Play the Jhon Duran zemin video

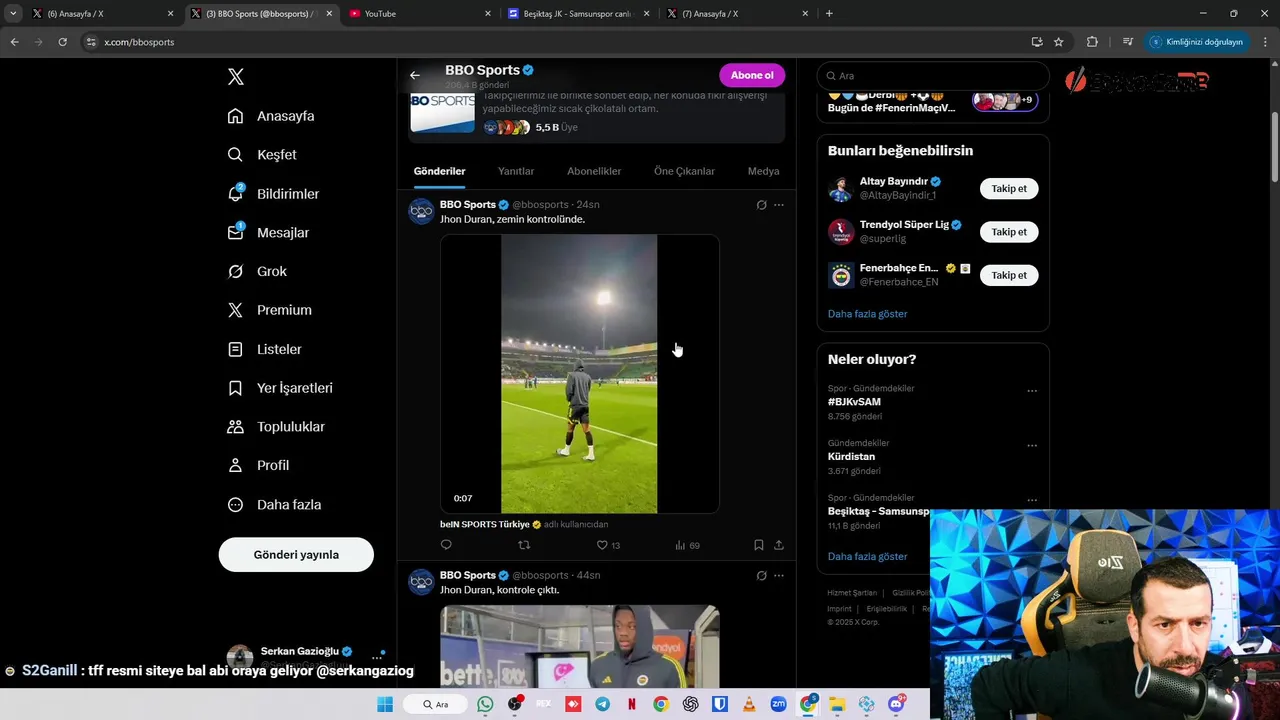point(579,374)
